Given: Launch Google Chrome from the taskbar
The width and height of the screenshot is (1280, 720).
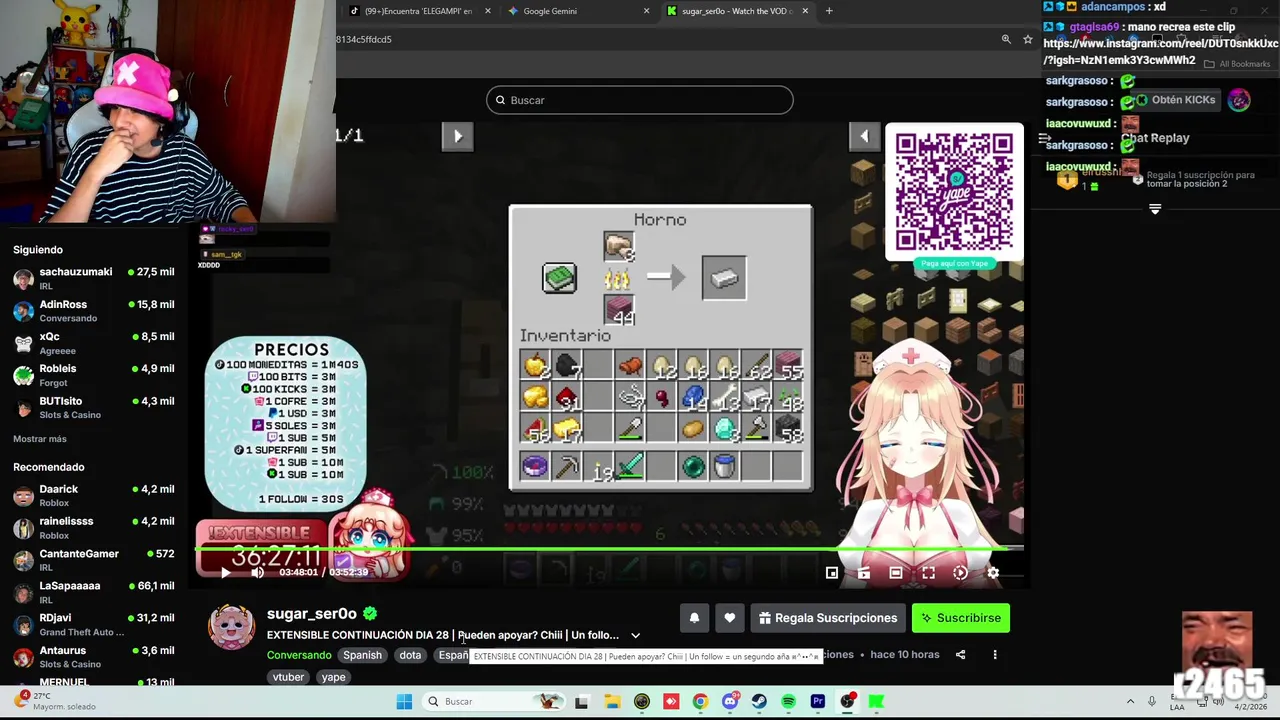Looking at the screenshot, I should pos(700,702).
